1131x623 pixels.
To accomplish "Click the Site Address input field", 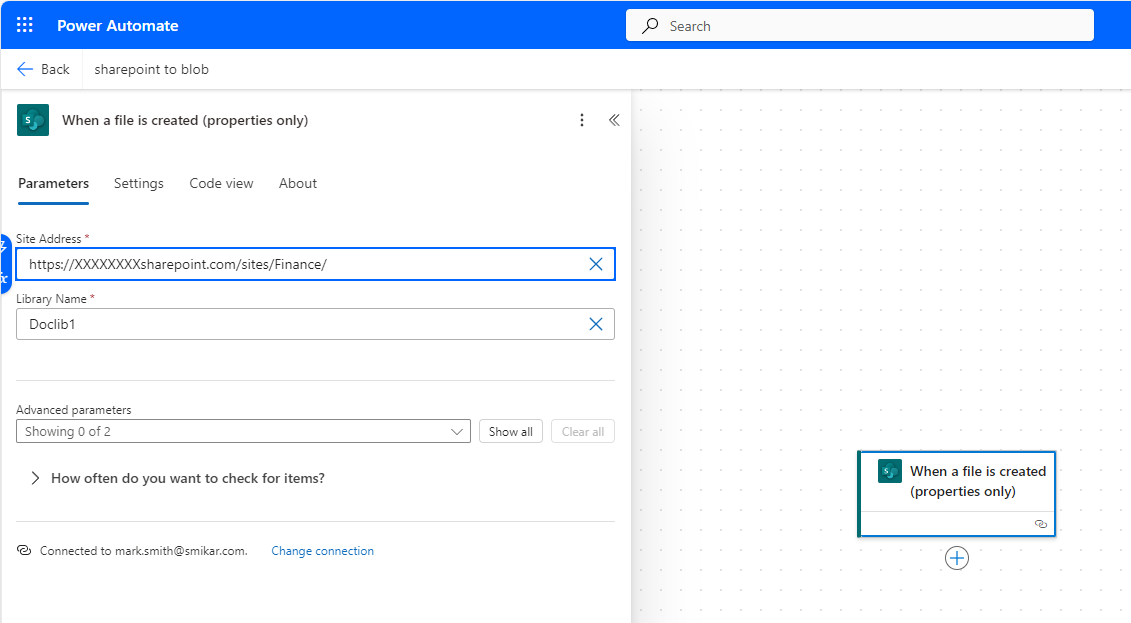I will coord(315,264).
